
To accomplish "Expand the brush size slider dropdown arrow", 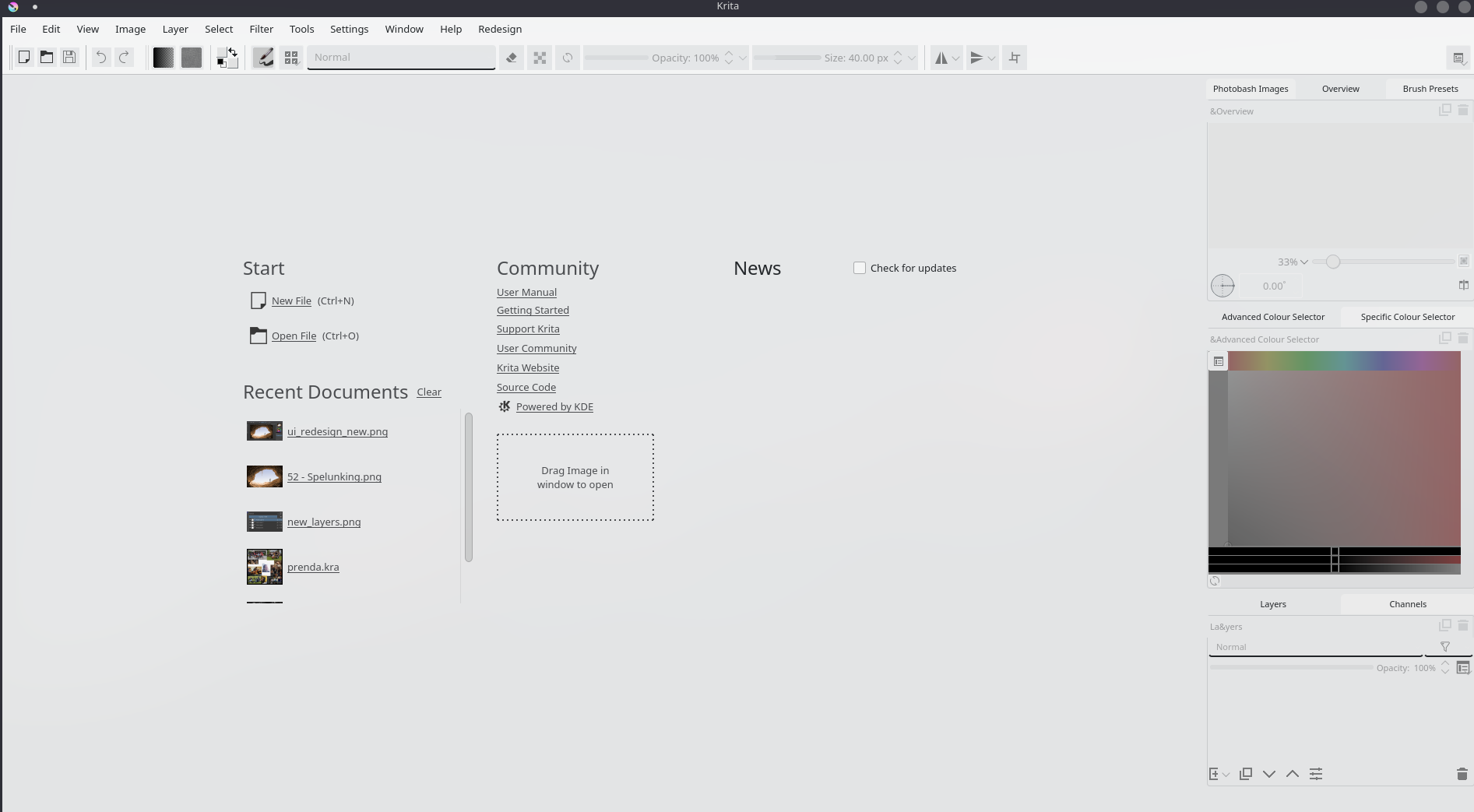I will (x=912, y=58).
